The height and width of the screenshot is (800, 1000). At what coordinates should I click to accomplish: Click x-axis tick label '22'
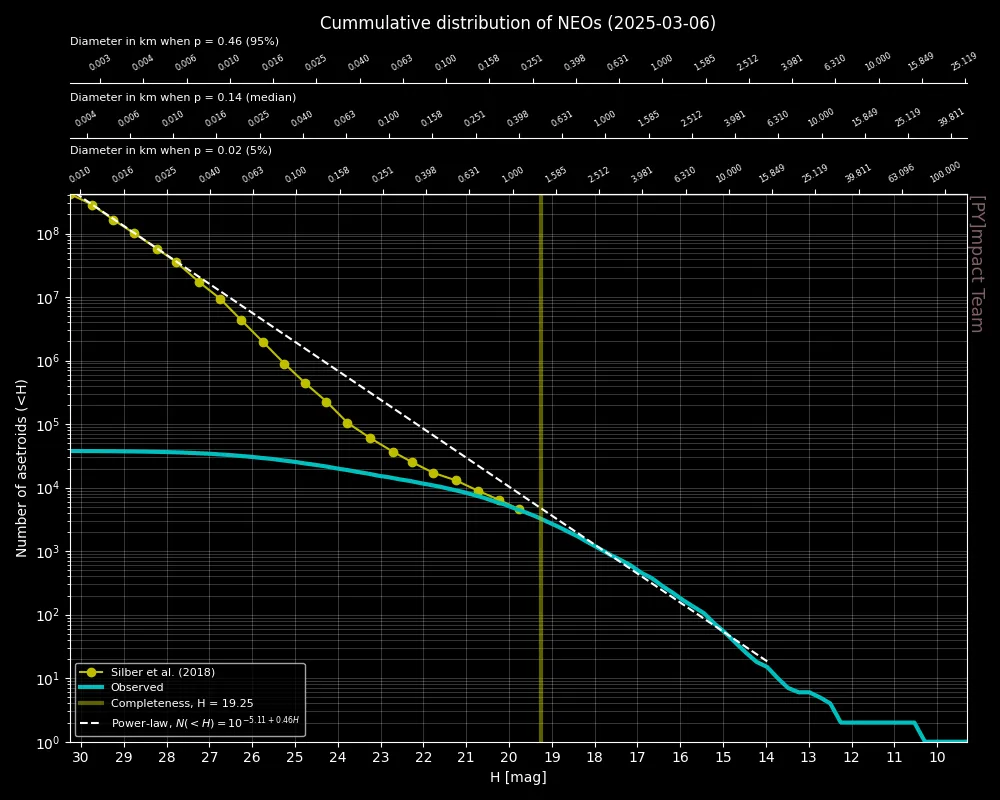423,758
